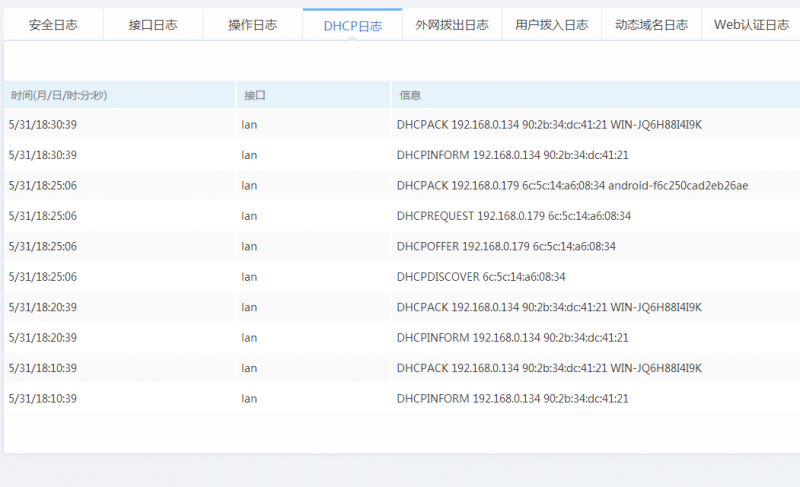Switch to the 接口日志 tab
Image resolution: width=800 pixels, height=487 pixels.
pos(153,24)
